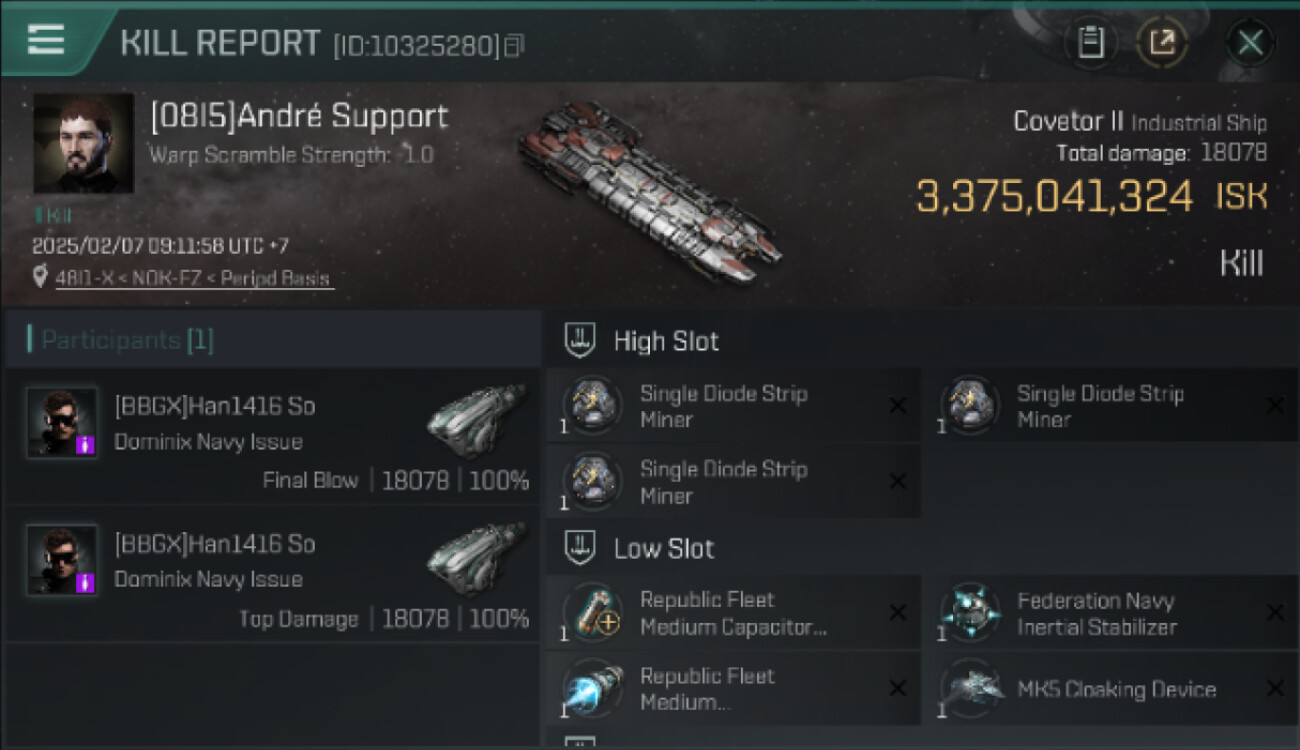Click the Republic Fleet Medium Capacitor module icon
Image resolution: width=1300 pixels, height=750 pixels.
click(593, 613)
